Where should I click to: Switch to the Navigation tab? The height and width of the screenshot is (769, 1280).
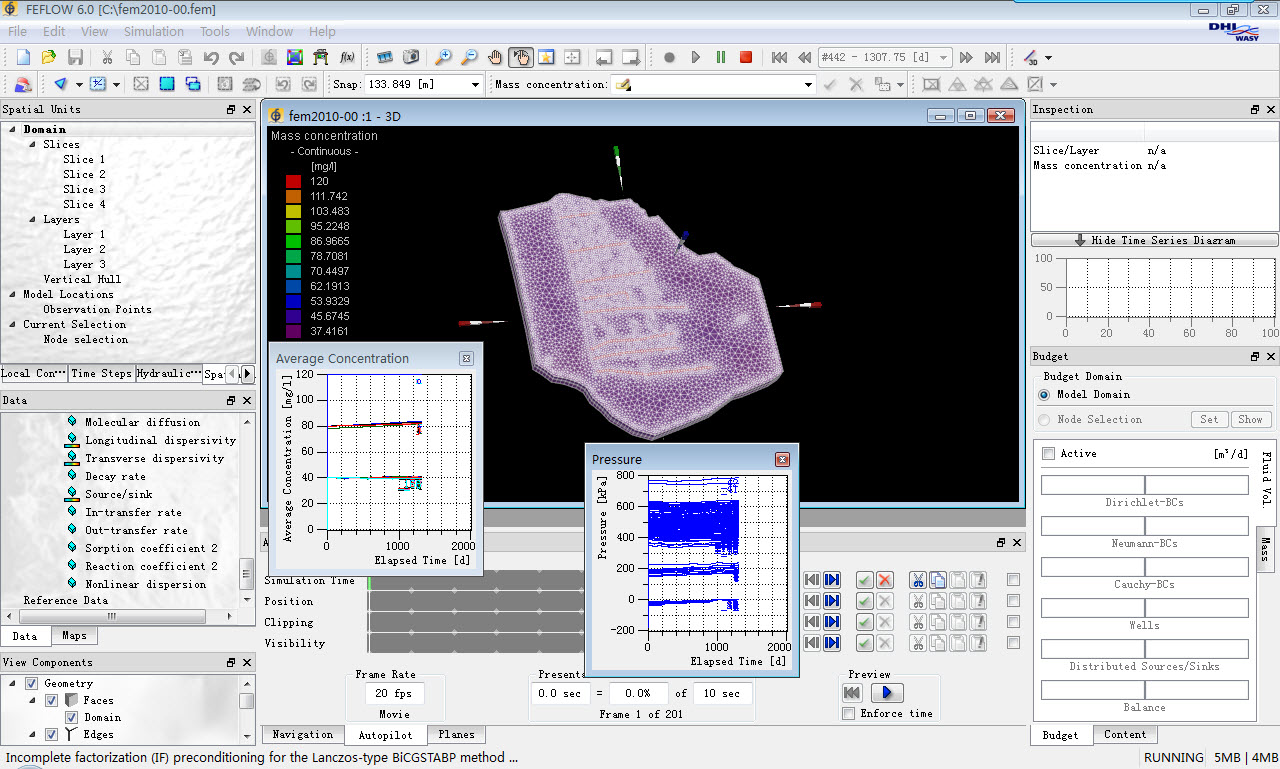tap(303, 734)
